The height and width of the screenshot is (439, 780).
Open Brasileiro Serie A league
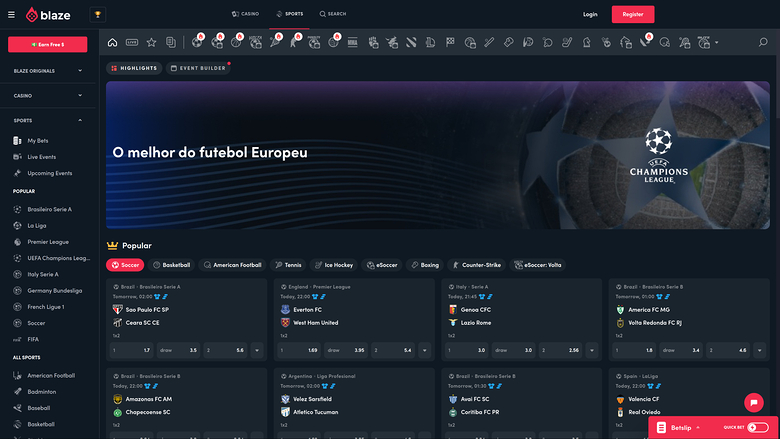(49, 209)
